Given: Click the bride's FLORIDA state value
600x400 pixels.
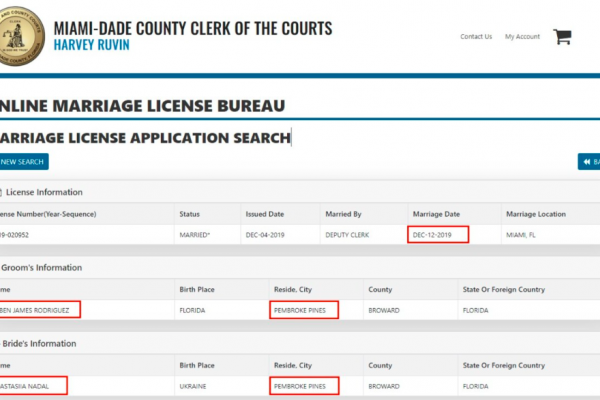Looking at the screenshot, I should 475,386.
